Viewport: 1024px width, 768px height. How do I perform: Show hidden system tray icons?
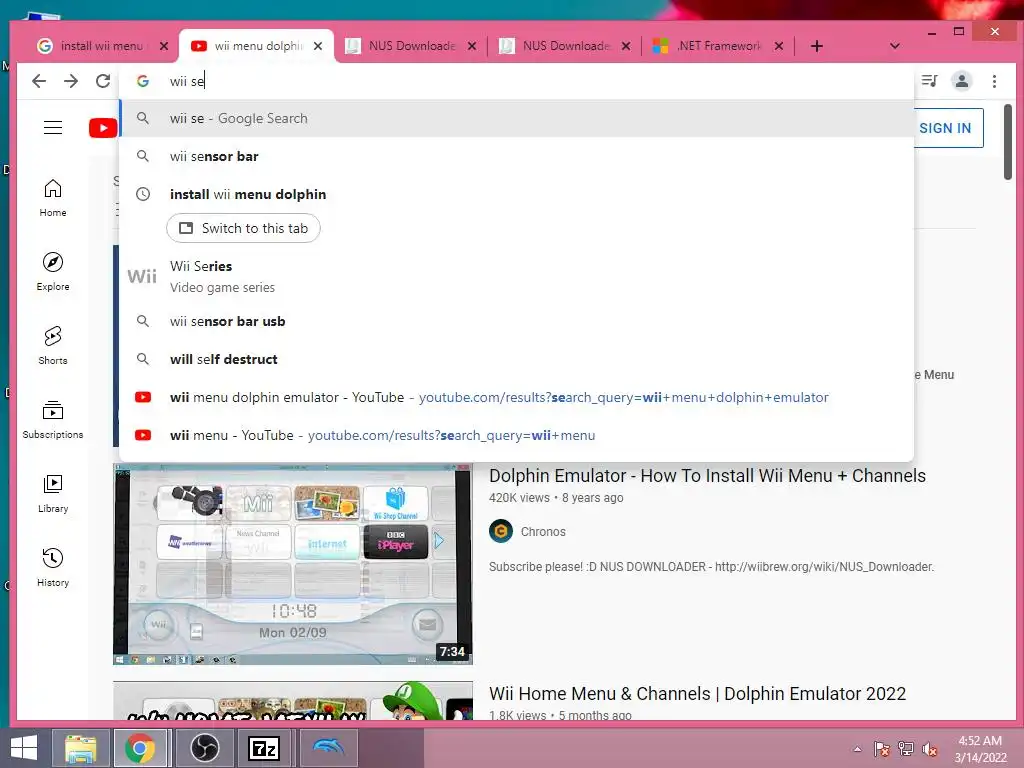point(857,749)
